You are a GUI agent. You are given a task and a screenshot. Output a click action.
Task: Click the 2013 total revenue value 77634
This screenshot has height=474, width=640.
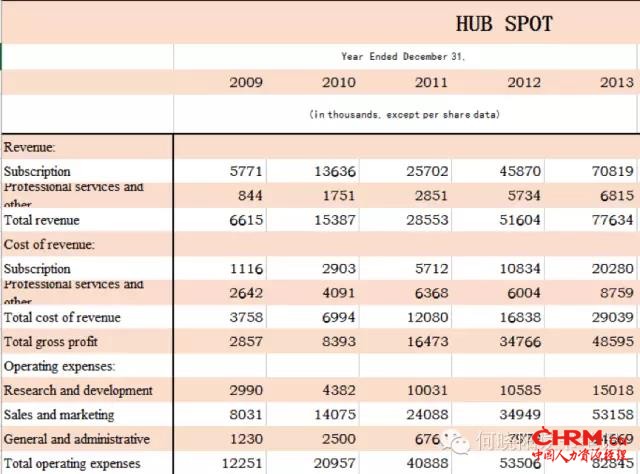pyautogui.click(x=612, y=220)
